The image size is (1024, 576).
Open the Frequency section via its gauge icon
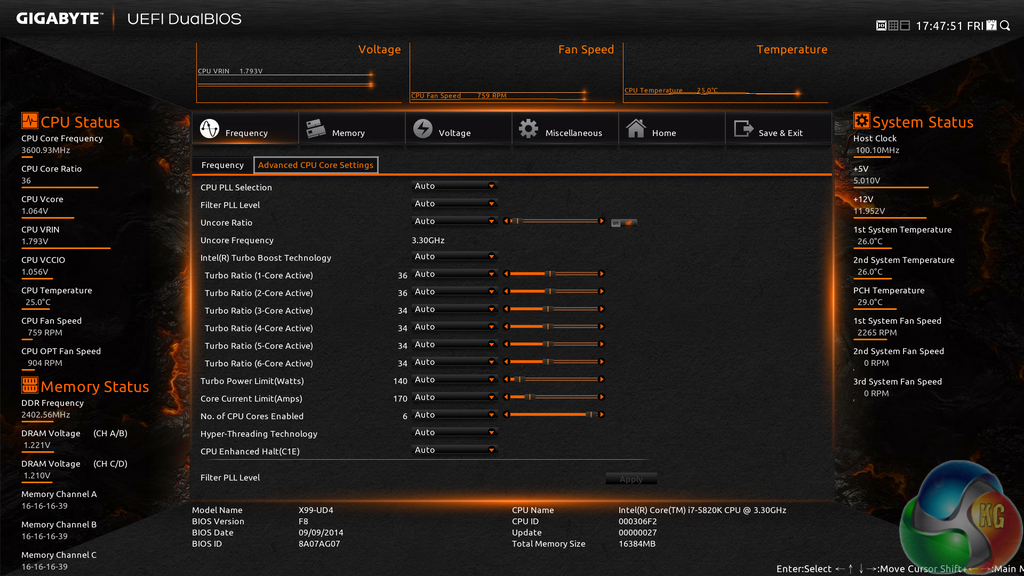click(x=210, y=129)
